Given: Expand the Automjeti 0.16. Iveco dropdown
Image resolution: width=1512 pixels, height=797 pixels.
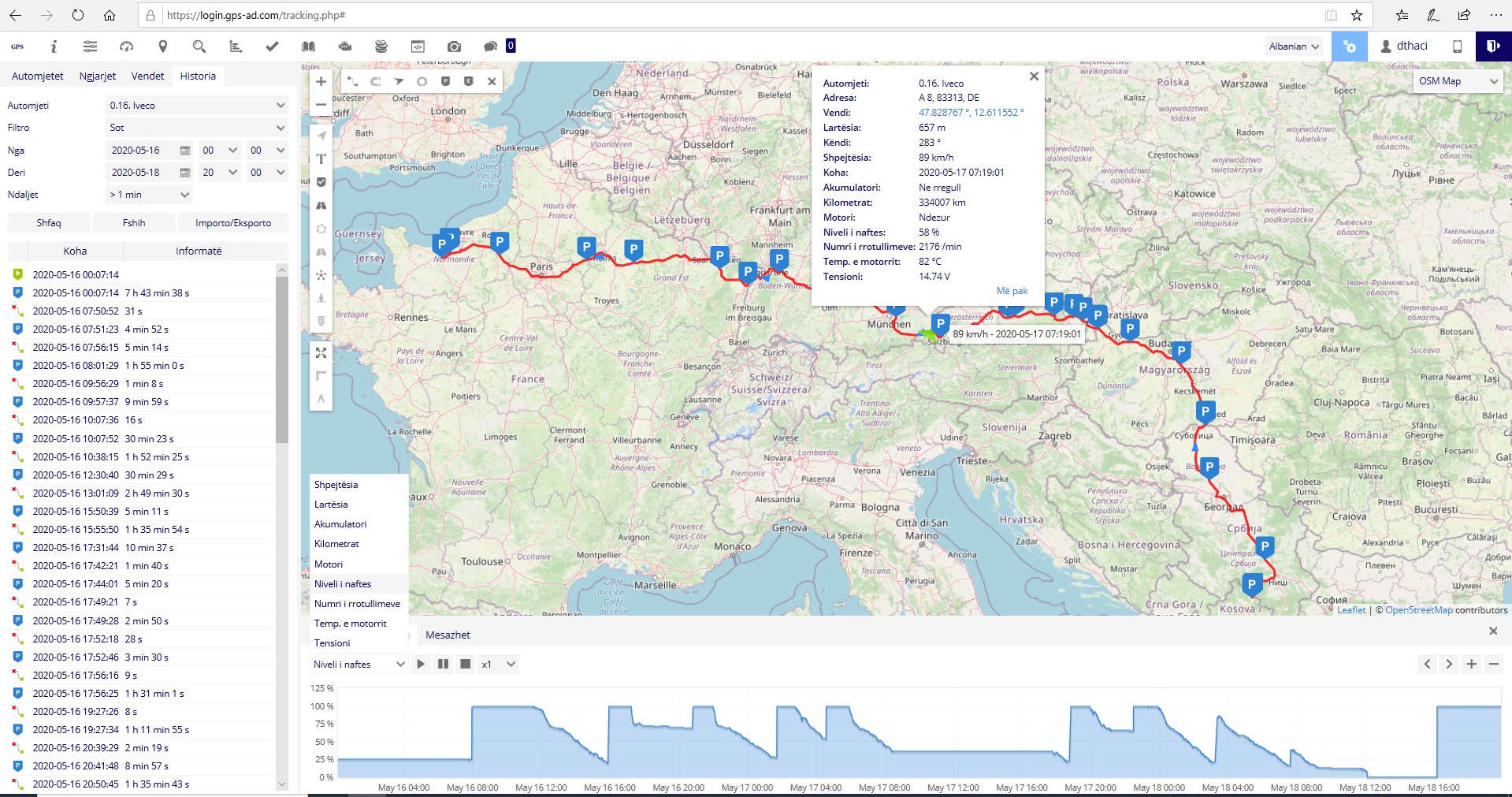Looking at the screenshot, I should (197, 106).
